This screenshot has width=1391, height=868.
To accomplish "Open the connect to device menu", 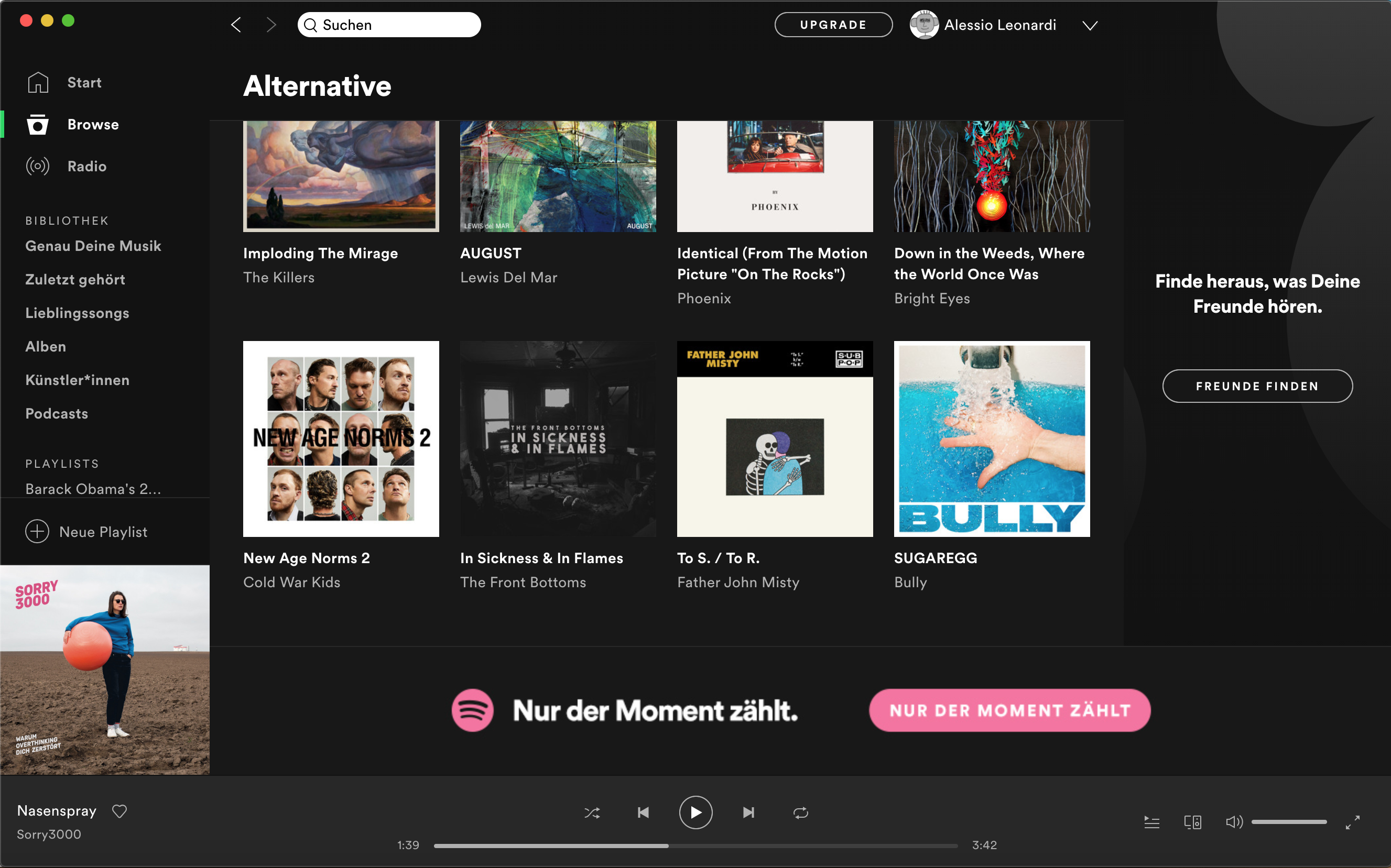I will coord(1193,822).
